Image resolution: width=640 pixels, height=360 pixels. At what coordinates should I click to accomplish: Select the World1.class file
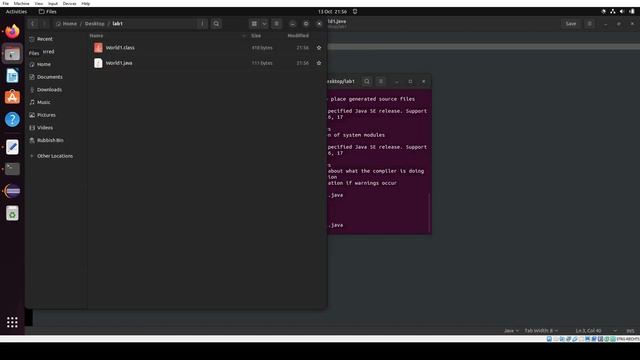[207, 48]
